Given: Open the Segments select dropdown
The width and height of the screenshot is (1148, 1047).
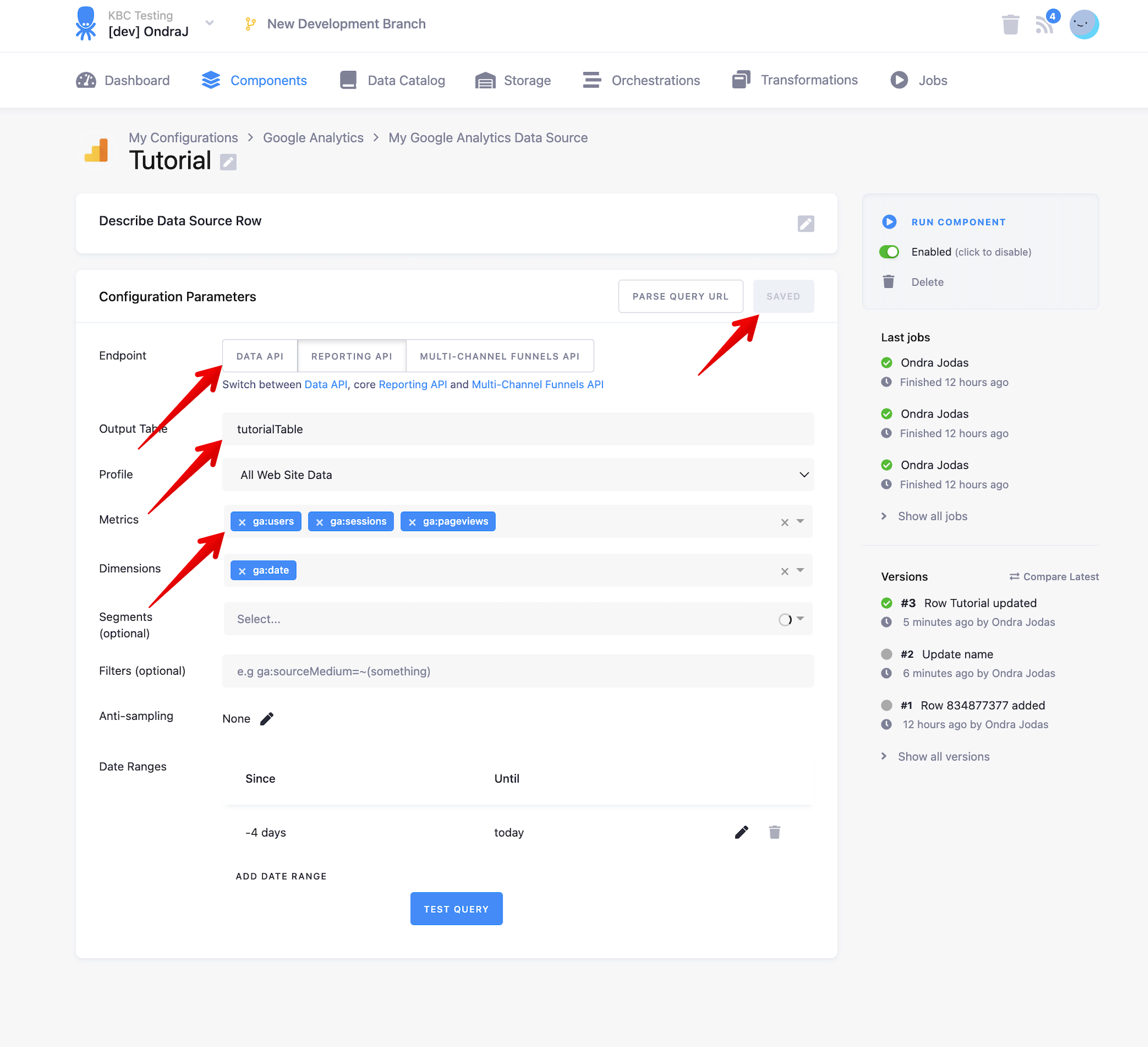Looking at the screenshot, I should click(518, 619).
